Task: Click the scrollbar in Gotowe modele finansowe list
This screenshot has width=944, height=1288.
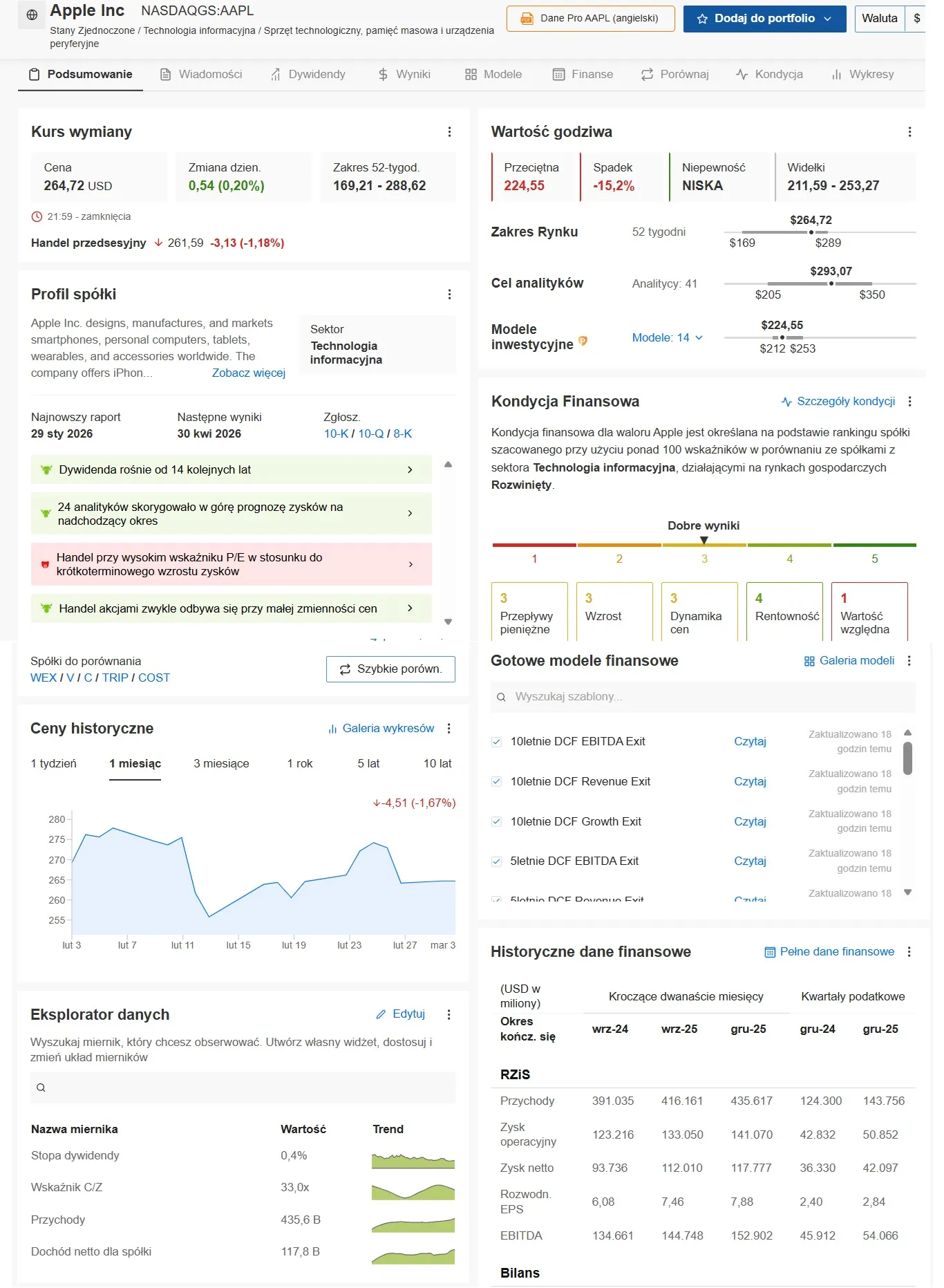Action: click(907, 758)
